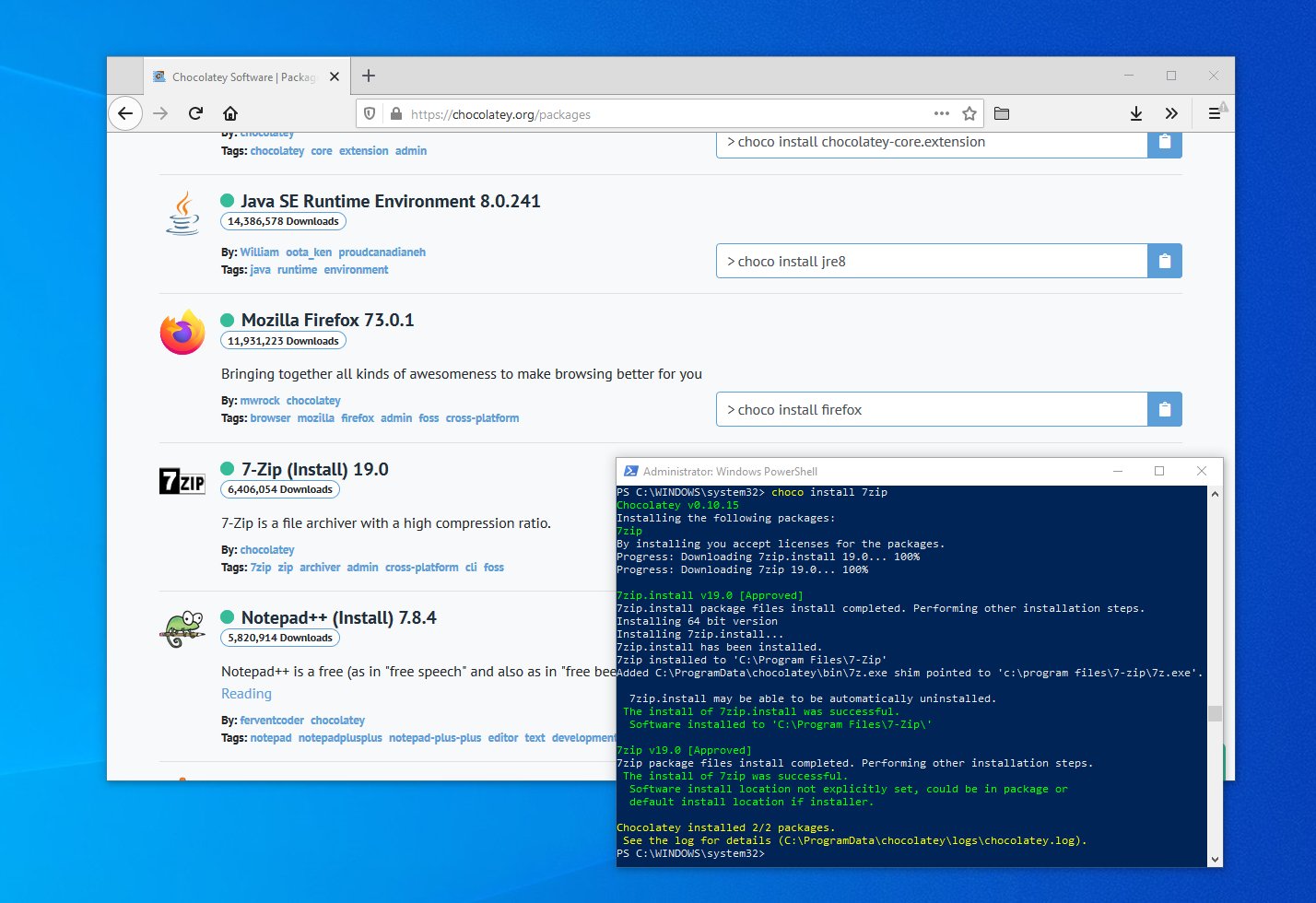The image size is (1316, 903).
Task: Maximize the PowerShell window
Action: pyautogui.click(x=1159, y=471)
